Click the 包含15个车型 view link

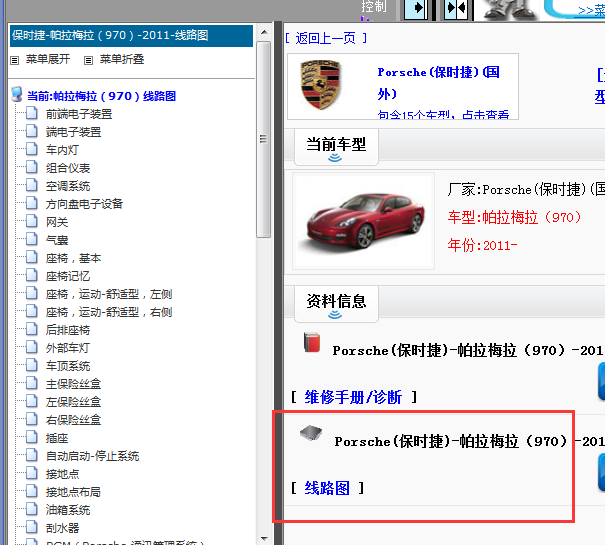click(x=443, y=114)
